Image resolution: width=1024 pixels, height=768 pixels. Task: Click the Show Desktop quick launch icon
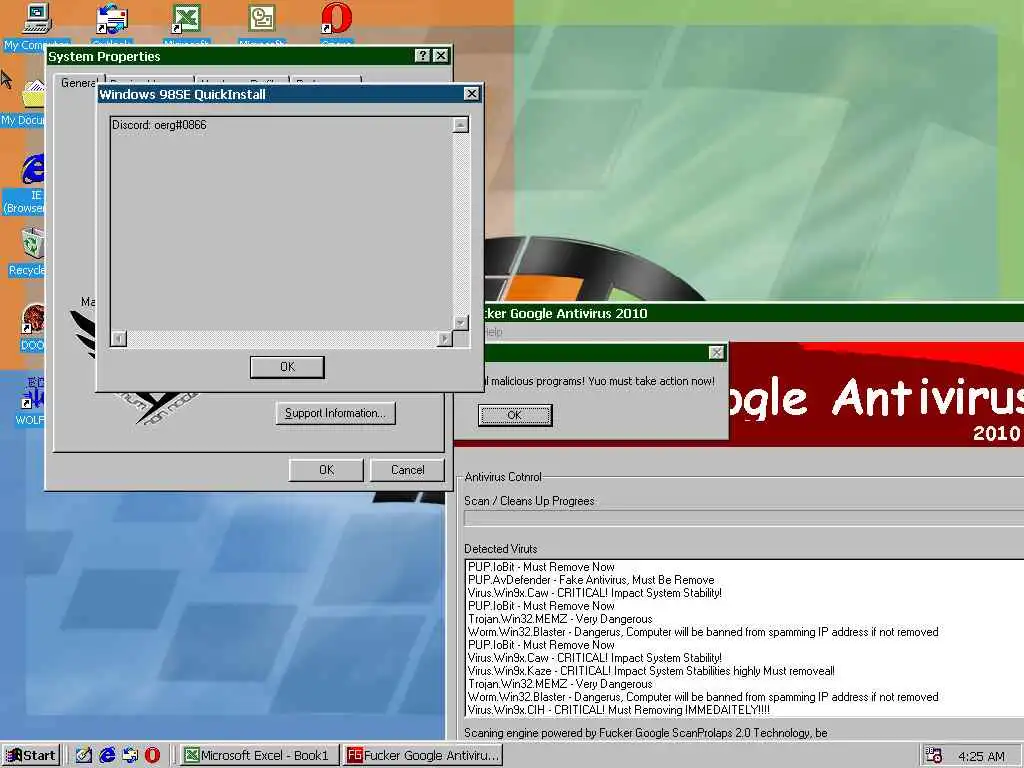pyautogui.click(x=84, y=756)
